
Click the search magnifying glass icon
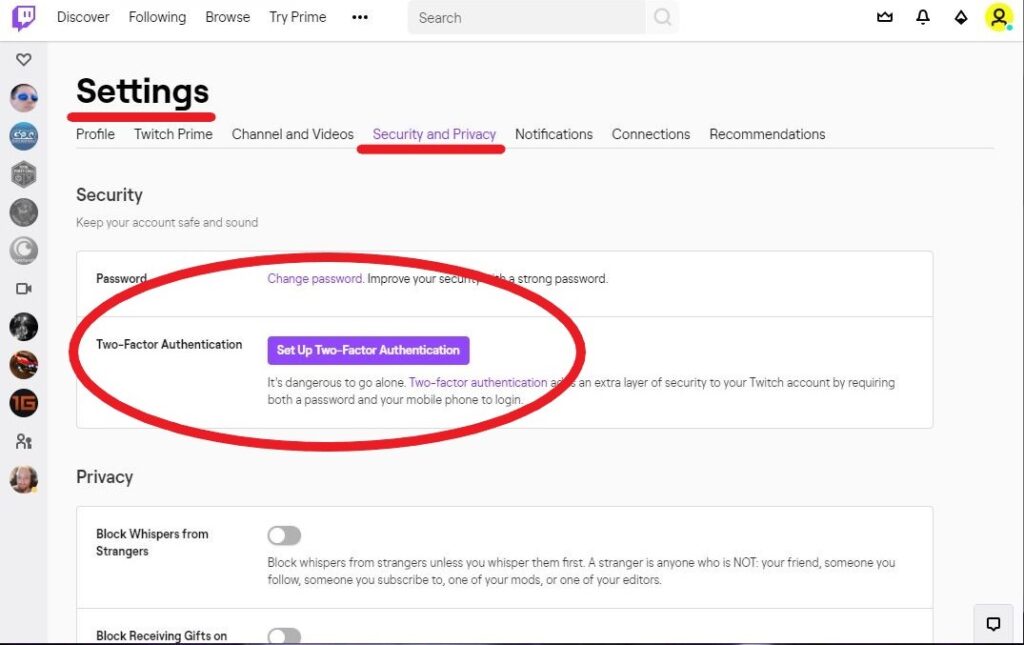click(x=662, y=17)
